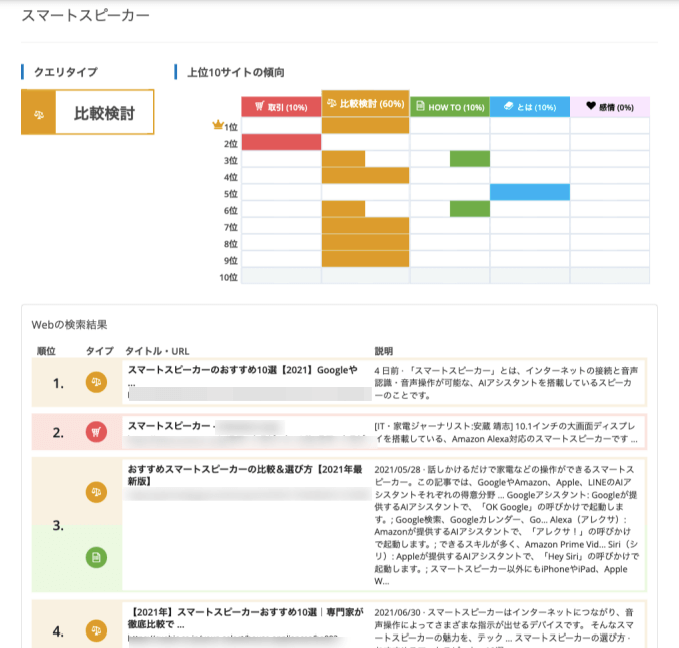Screen dimensions: 679x648
Task: Click the red 取引 bar at 2位
Action: (281, 142)
